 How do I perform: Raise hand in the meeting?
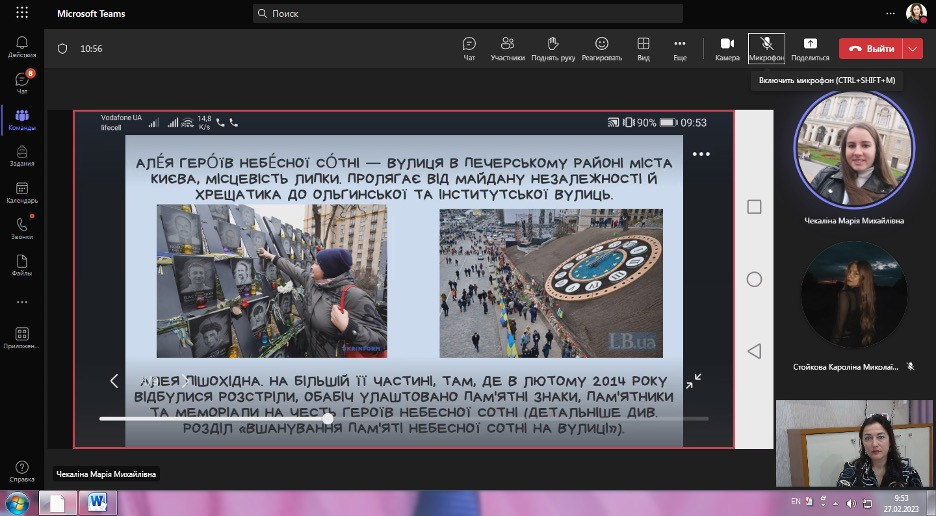pyautogui.click(x=551, y=48)
